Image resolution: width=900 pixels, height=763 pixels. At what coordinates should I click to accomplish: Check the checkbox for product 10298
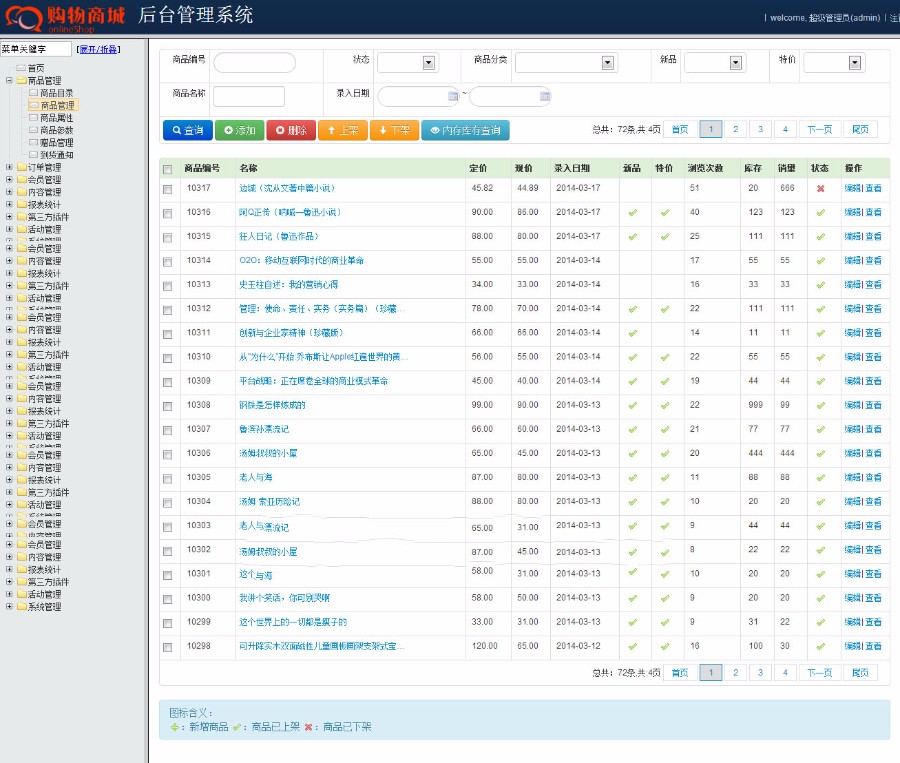coord(167,648)
